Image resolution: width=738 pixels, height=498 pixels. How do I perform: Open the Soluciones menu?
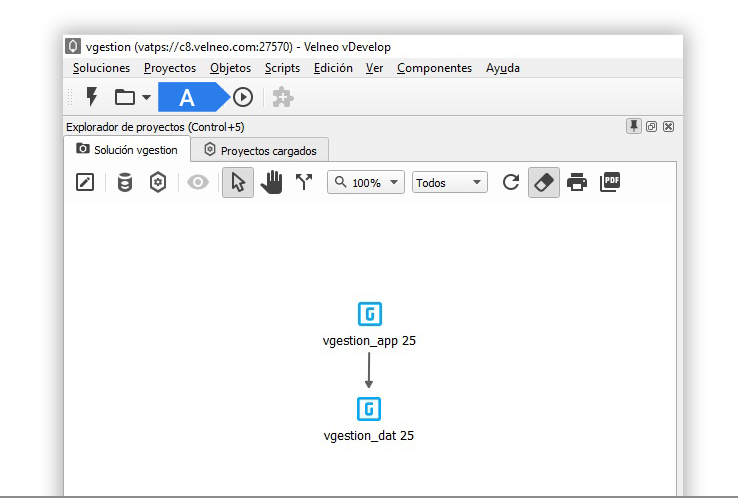tap(101, 68)
